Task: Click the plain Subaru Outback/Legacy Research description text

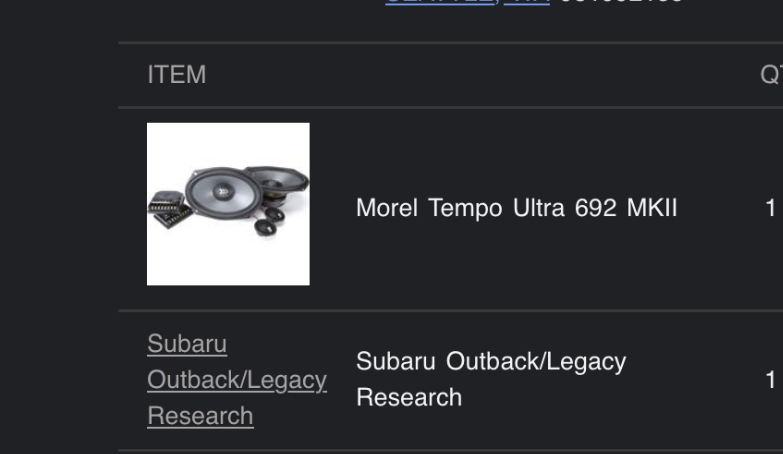Action: tap(491, 379)
